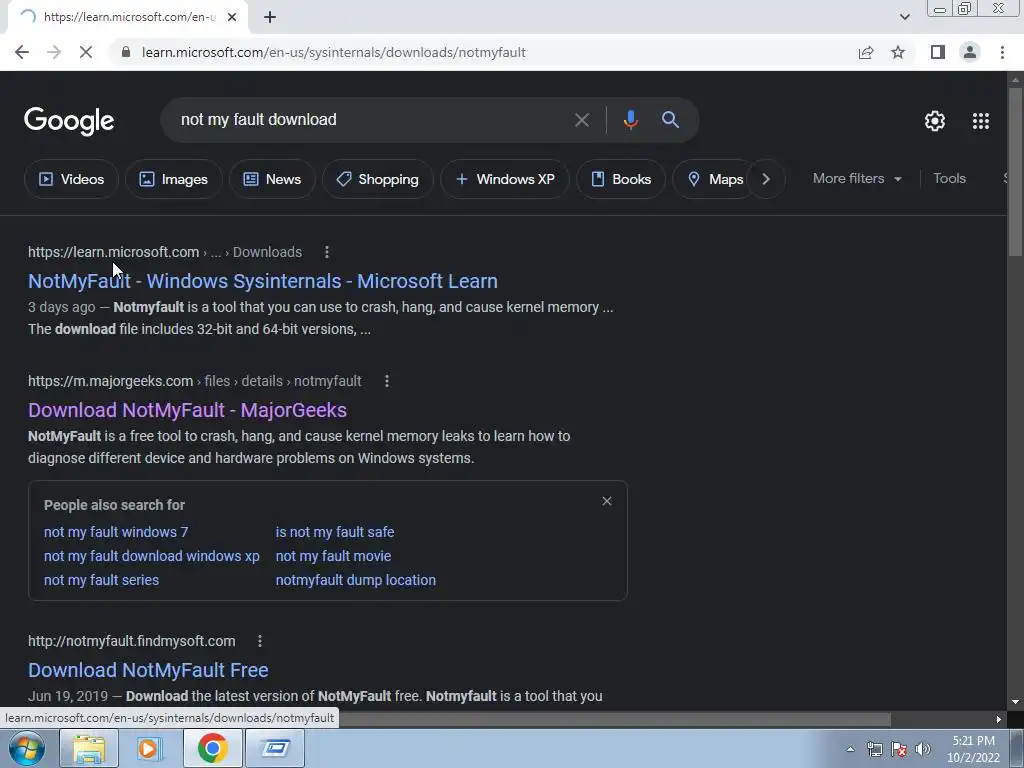This screenshot has width=1024, height=768.
Task: Open the fourth taskbar application window
Action: click(275, 748)
